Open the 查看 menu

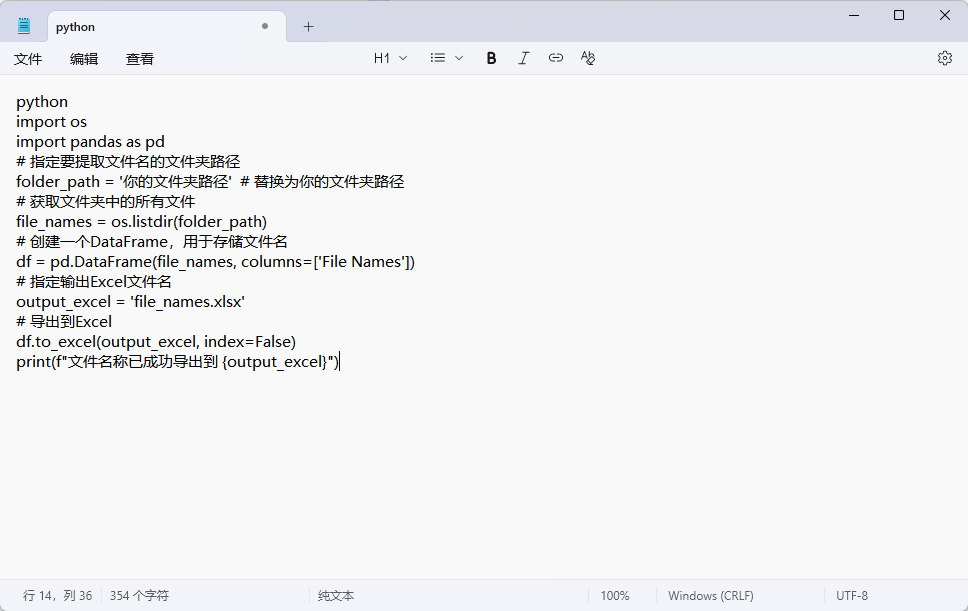tap(140, 59)
